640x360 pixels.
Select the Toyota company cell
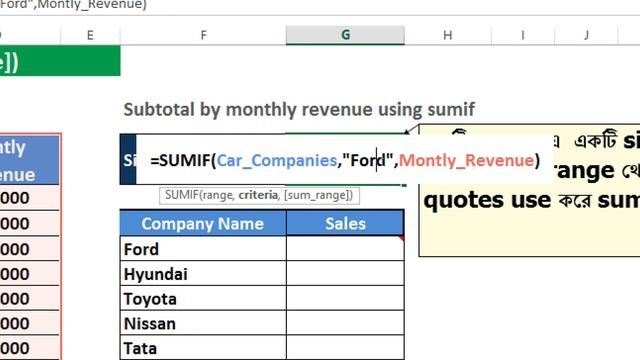pyautogui.click(x=203, y=298)
